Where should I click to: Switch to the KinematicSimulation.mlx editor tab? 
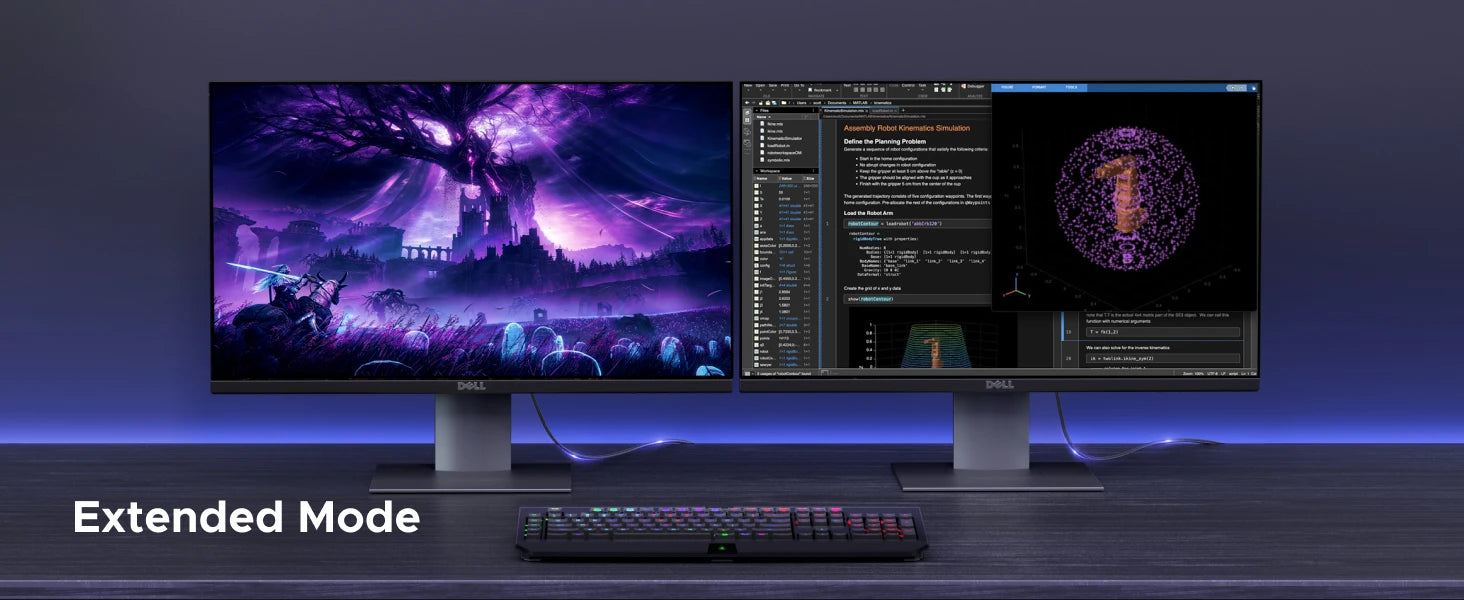pos(844,111)
